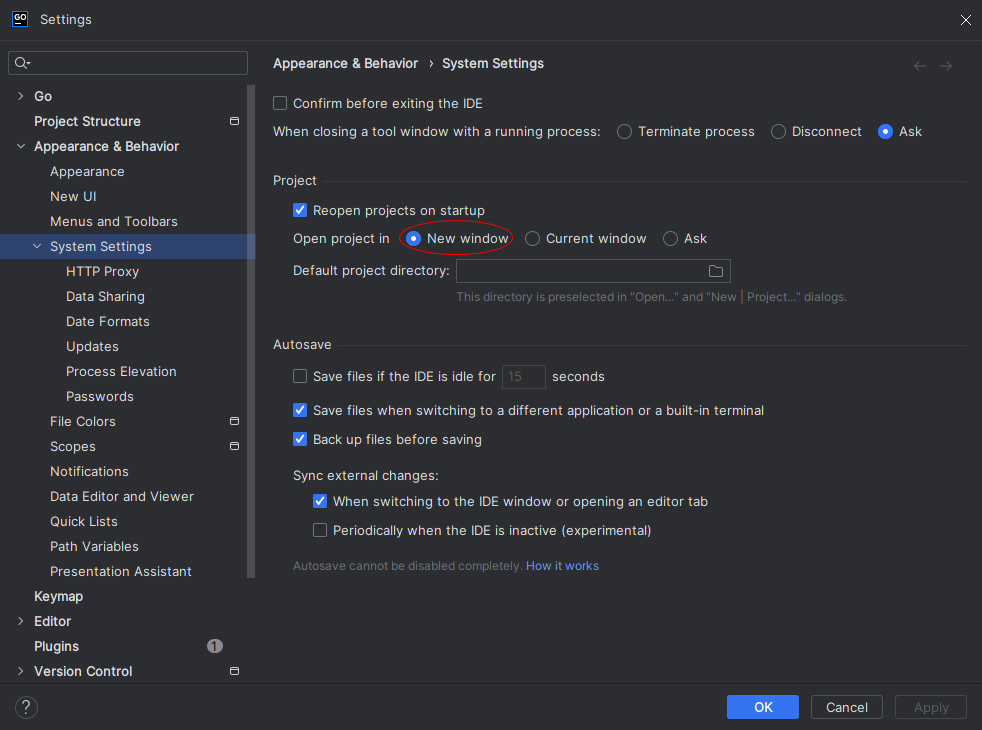Open Updates settings
The height and width of the screenshot is (730, 982).
click(x=92, y=346)
